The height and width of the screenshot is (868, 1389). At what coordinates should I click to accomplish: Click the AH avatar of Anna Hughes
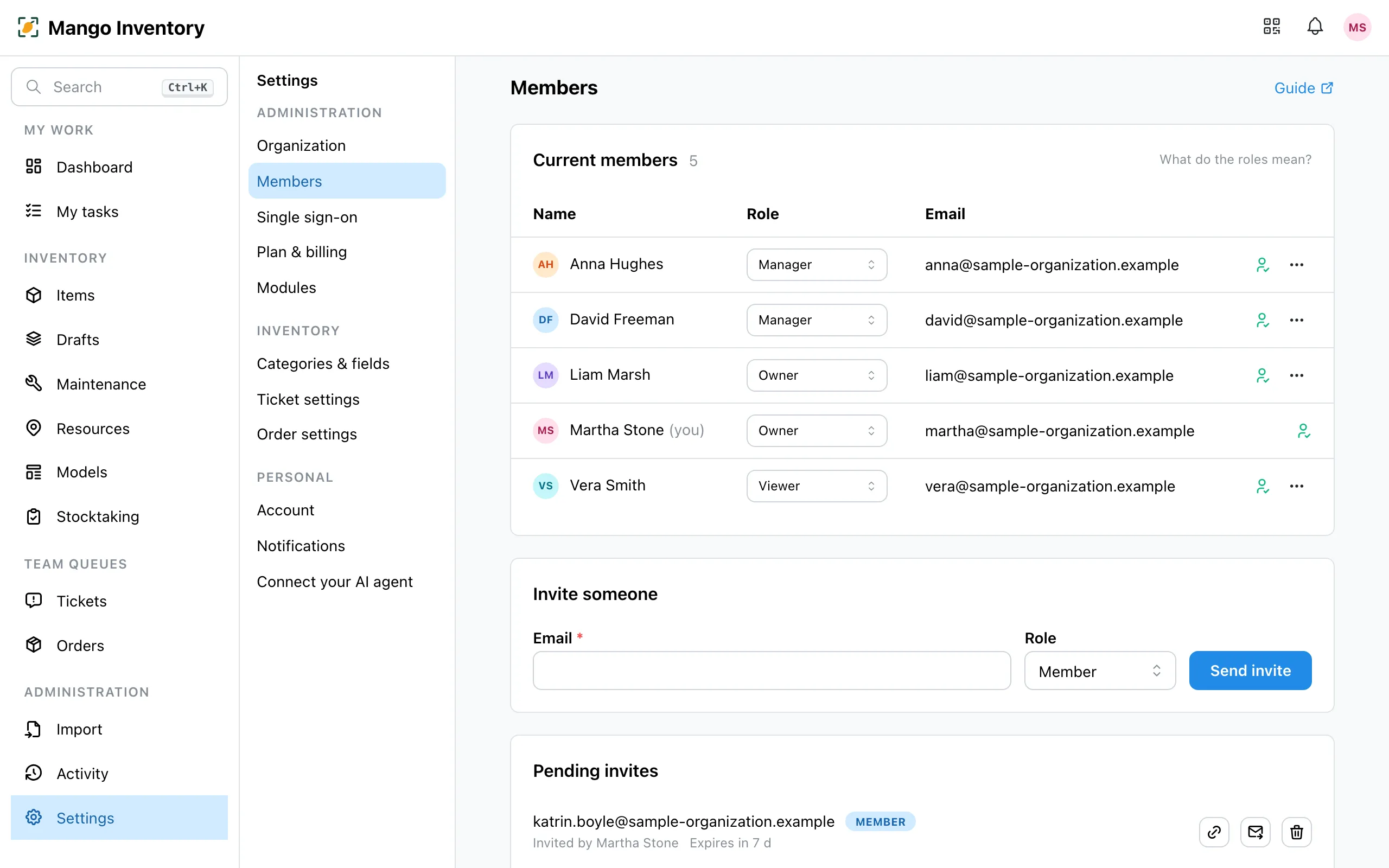click(545, 265)
